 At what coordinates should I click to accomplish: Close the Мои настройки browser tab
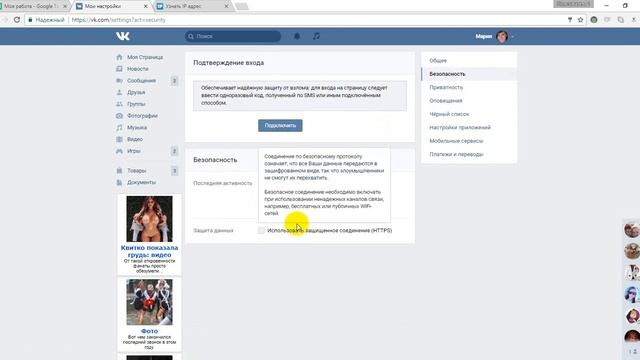coord(146,7)
